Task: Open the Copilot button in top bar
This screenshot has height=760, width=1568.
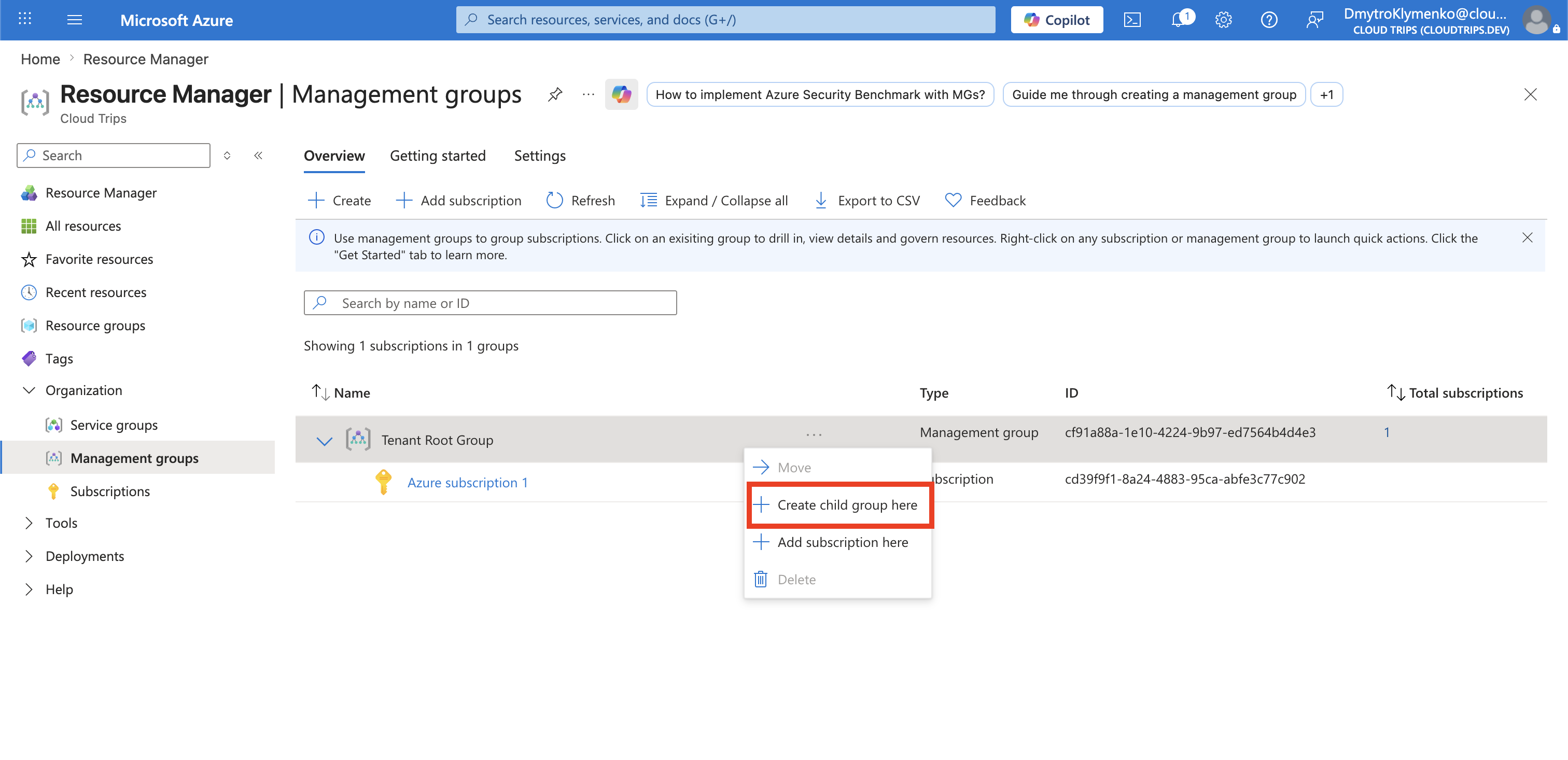Action: tap(1057, 20)
